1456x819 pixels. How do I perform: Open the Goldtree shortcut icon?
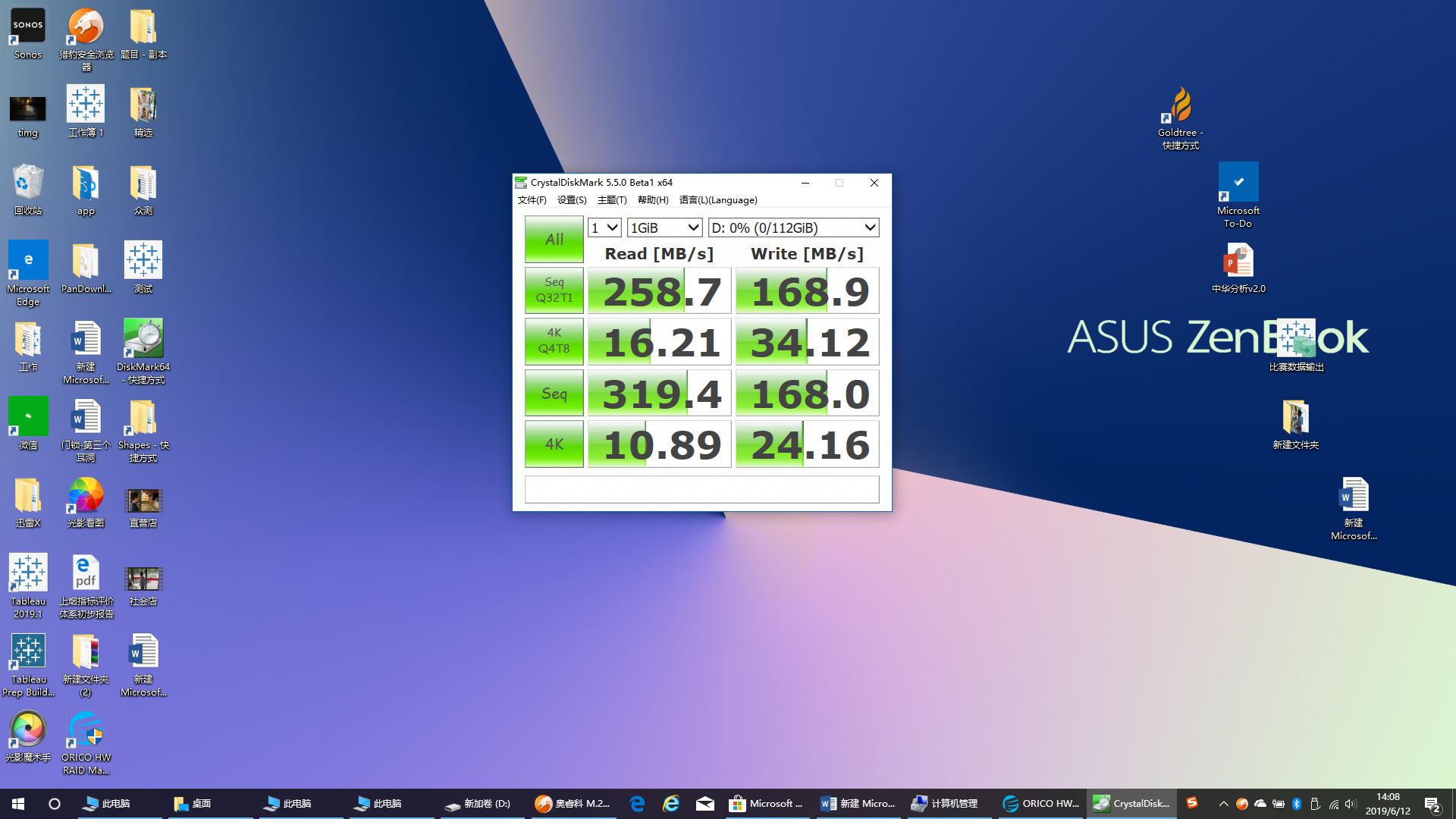click(1180, 106)
